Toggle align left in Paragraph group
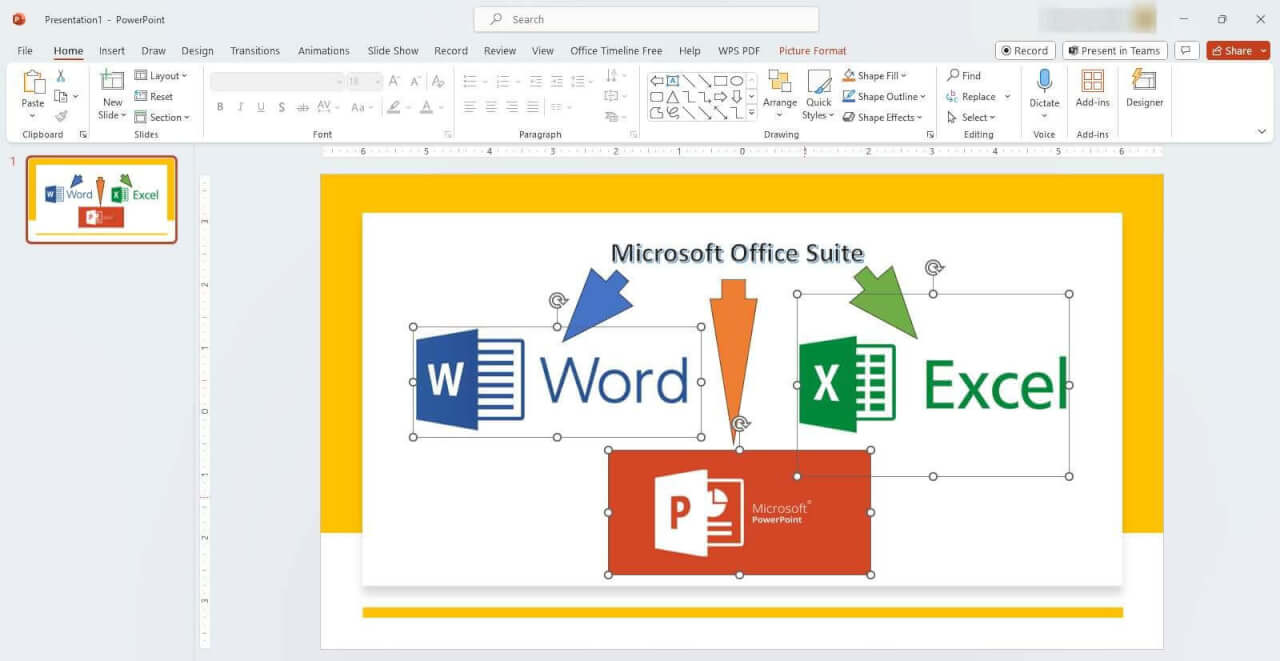Image resolution: width=1280 pixels, height=661 pixels. [x=470, y=107]
